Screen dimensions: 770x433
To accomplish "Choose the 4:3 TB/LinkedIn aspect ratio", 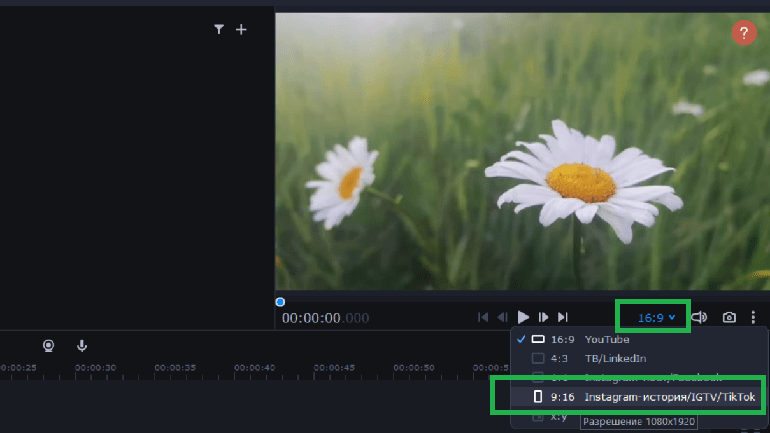I will click(600, 358).
